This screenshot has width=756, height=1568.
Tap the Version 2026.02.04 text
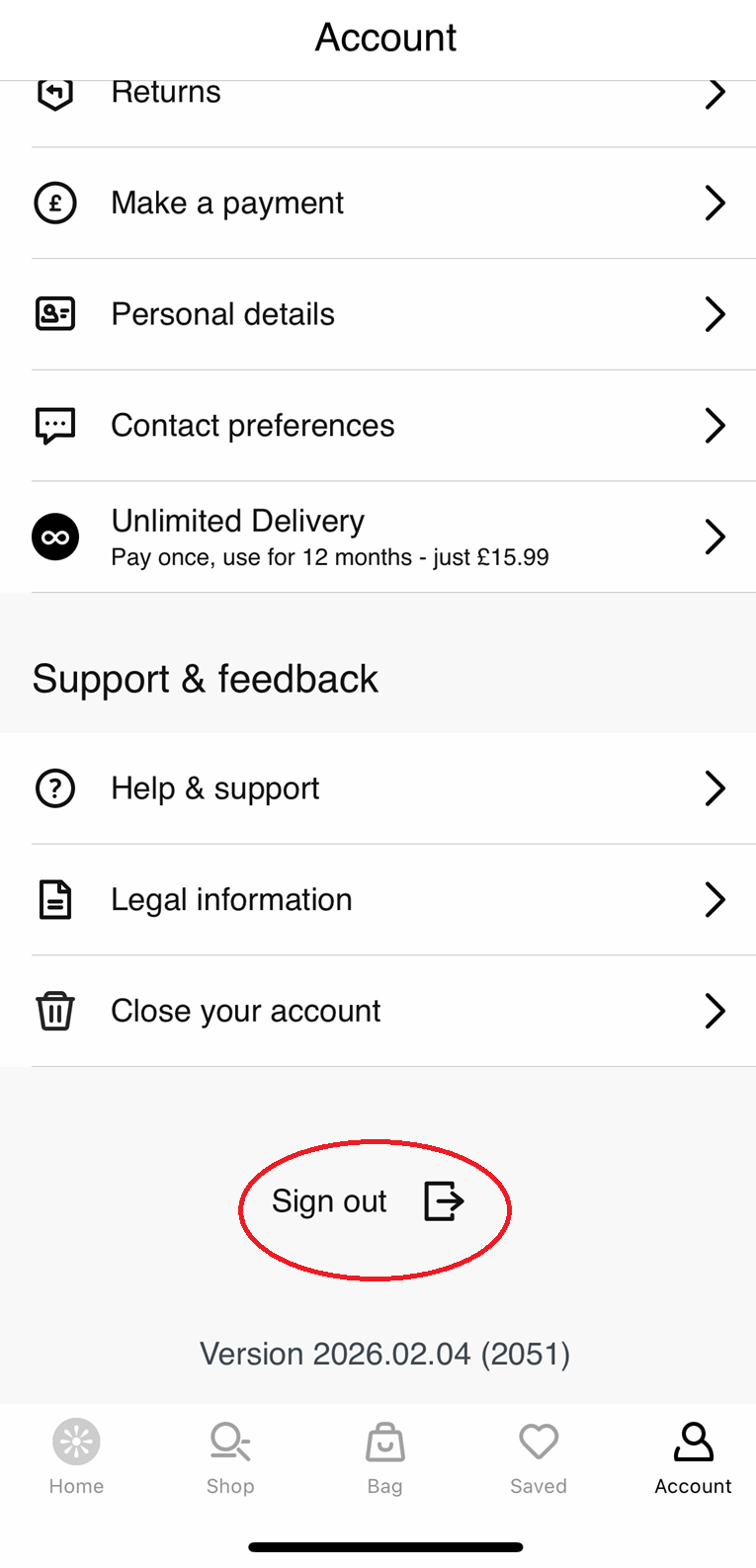(x=385, y=1354)
